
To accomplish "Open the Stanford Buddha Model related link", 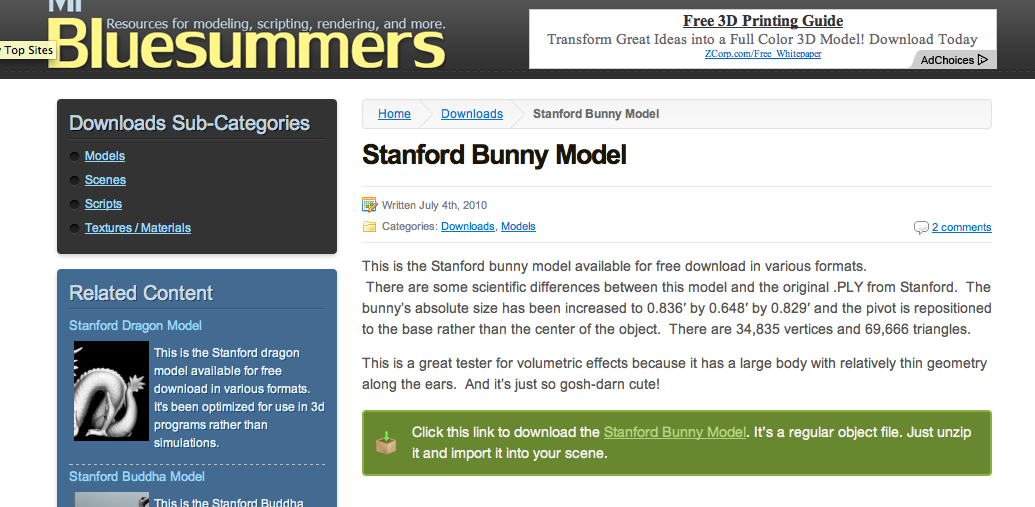I will tap(137, 476).
